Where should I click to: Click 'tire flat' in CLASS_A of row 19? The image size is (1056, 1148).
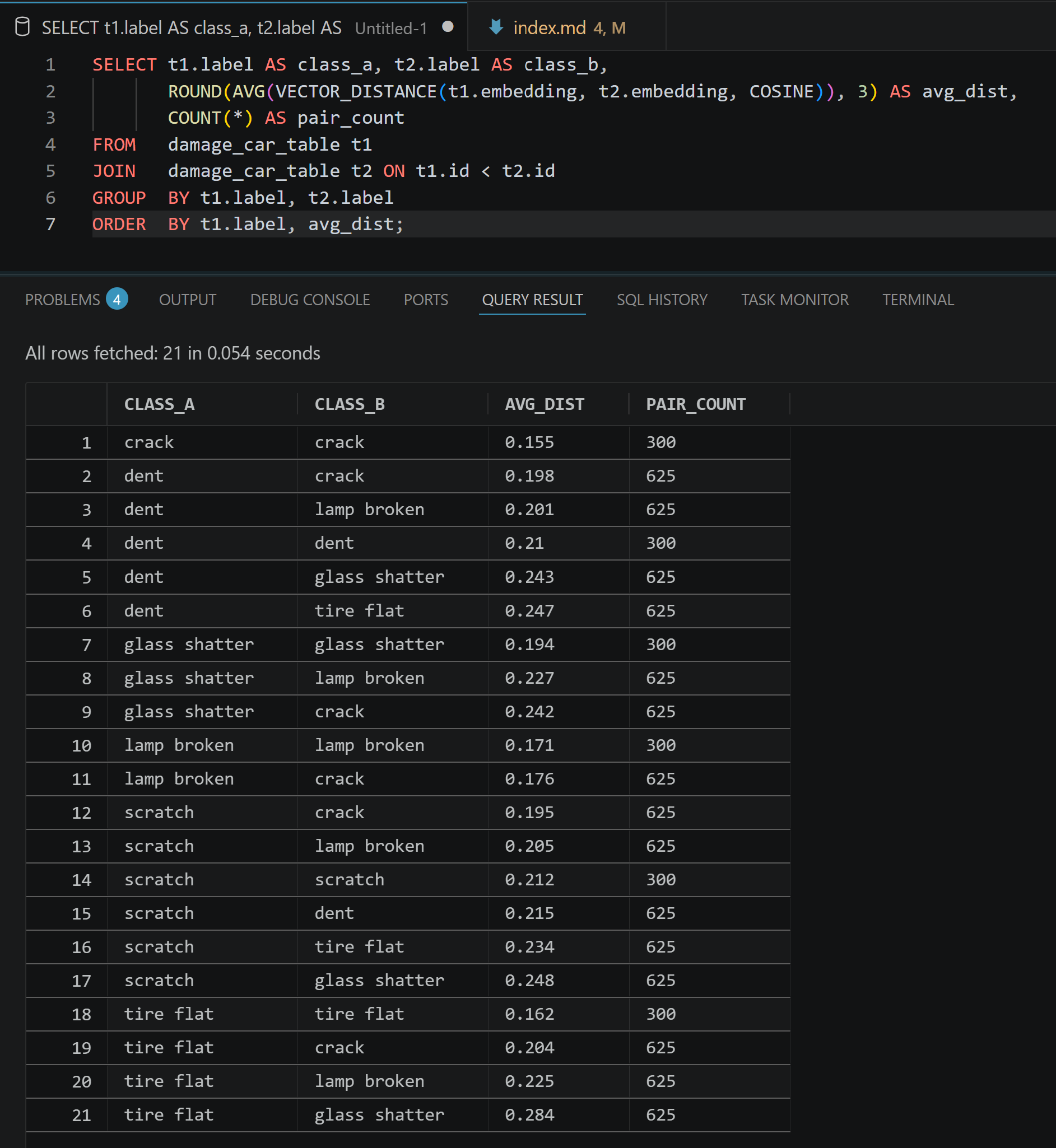click(169, 1048)
